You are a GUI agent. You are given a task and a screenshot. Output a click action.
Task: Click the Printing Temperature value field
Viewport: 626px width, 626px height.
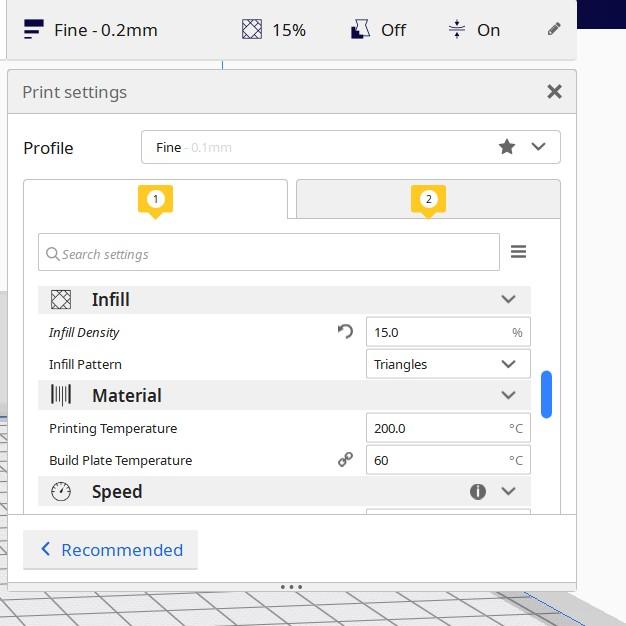pos(448,428)
